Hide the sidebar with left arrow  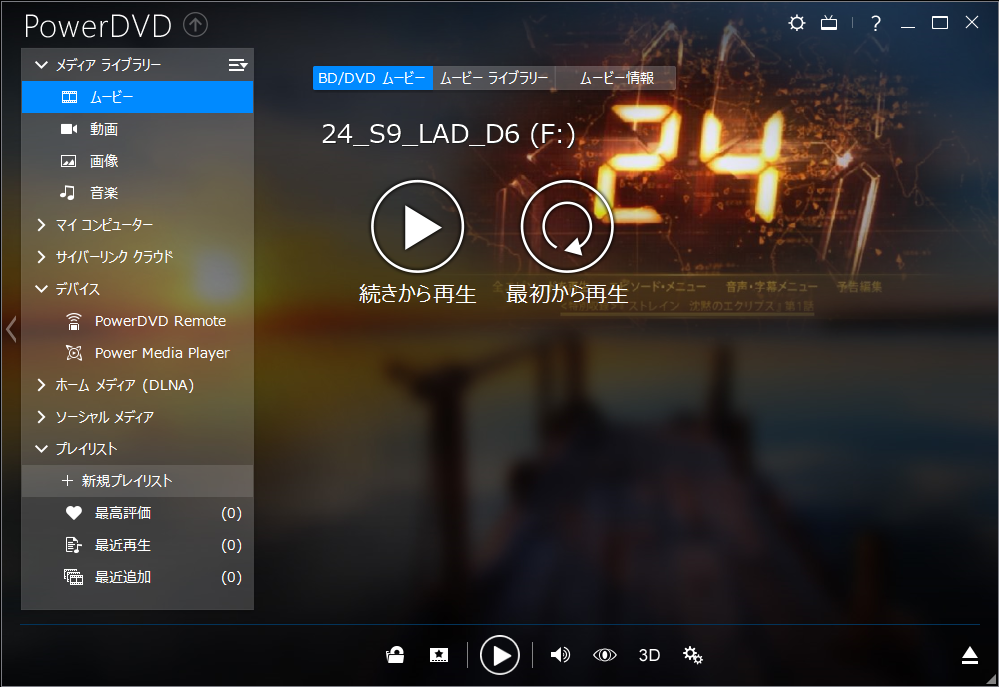tap(11, 329)
